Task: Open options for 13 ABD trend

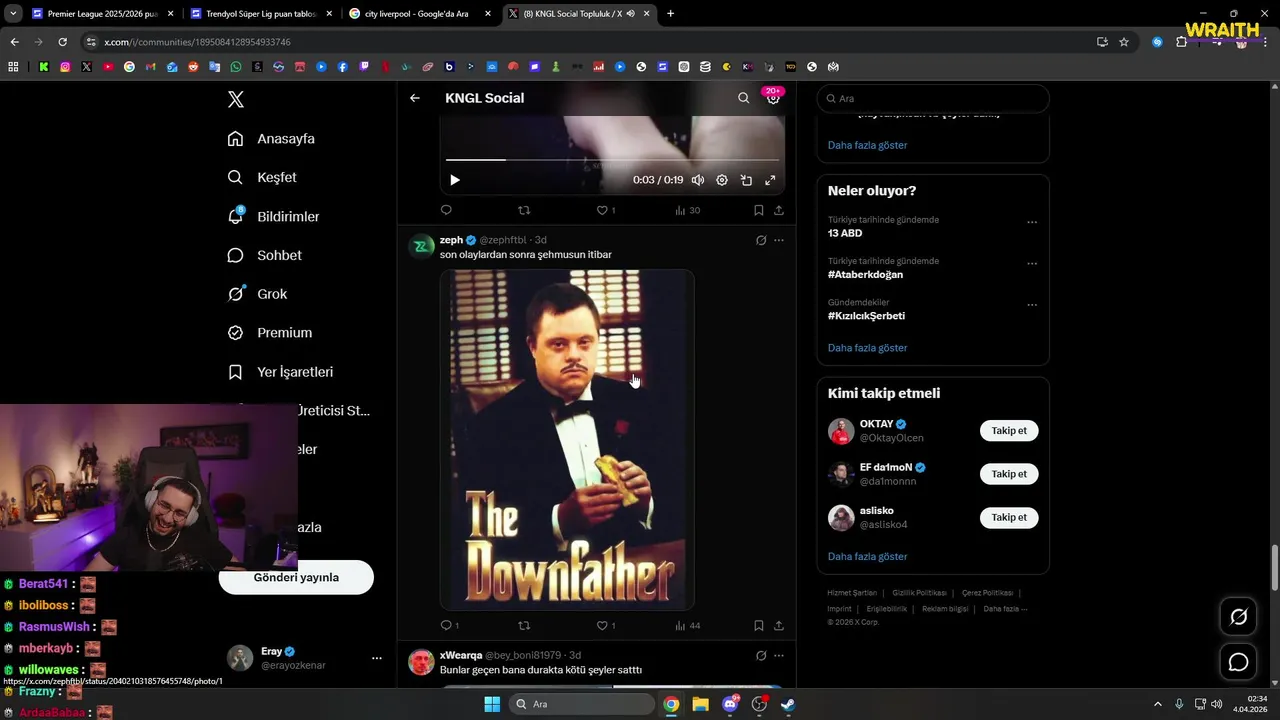Action: pyautogui.click(x=1032, y=222)
